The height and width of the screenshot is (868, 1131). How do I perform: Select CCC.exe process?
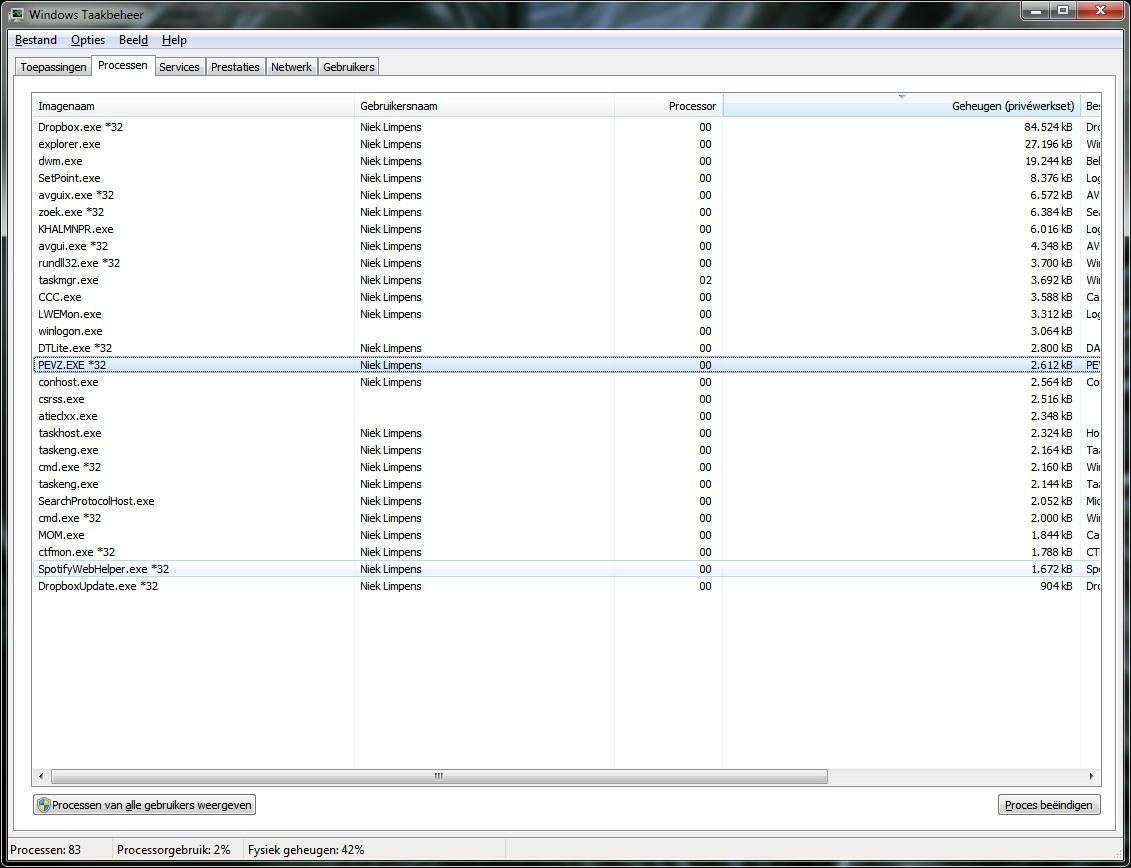[567, 297]
